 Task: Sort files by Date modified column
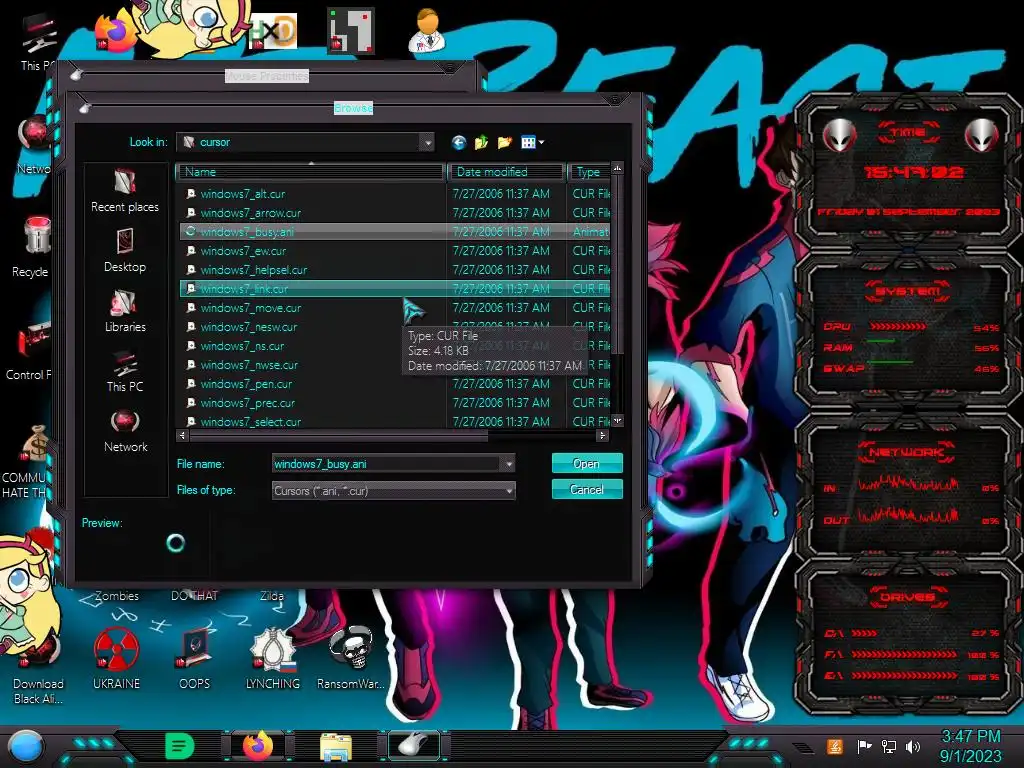(x=505, y=172)
